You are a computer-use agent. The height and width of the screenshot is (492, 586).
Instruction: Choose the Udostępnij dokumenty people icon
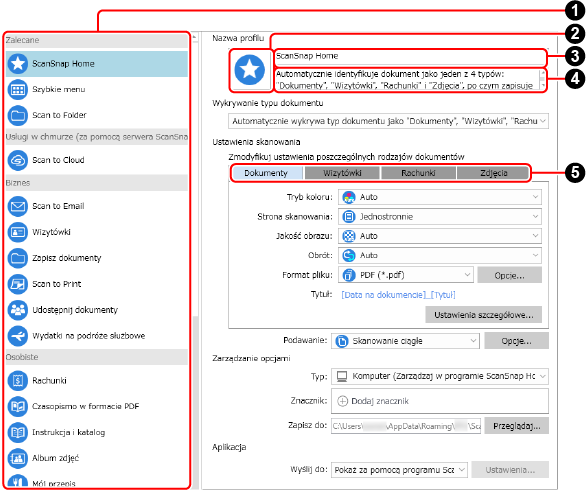(x=18, y=310)
